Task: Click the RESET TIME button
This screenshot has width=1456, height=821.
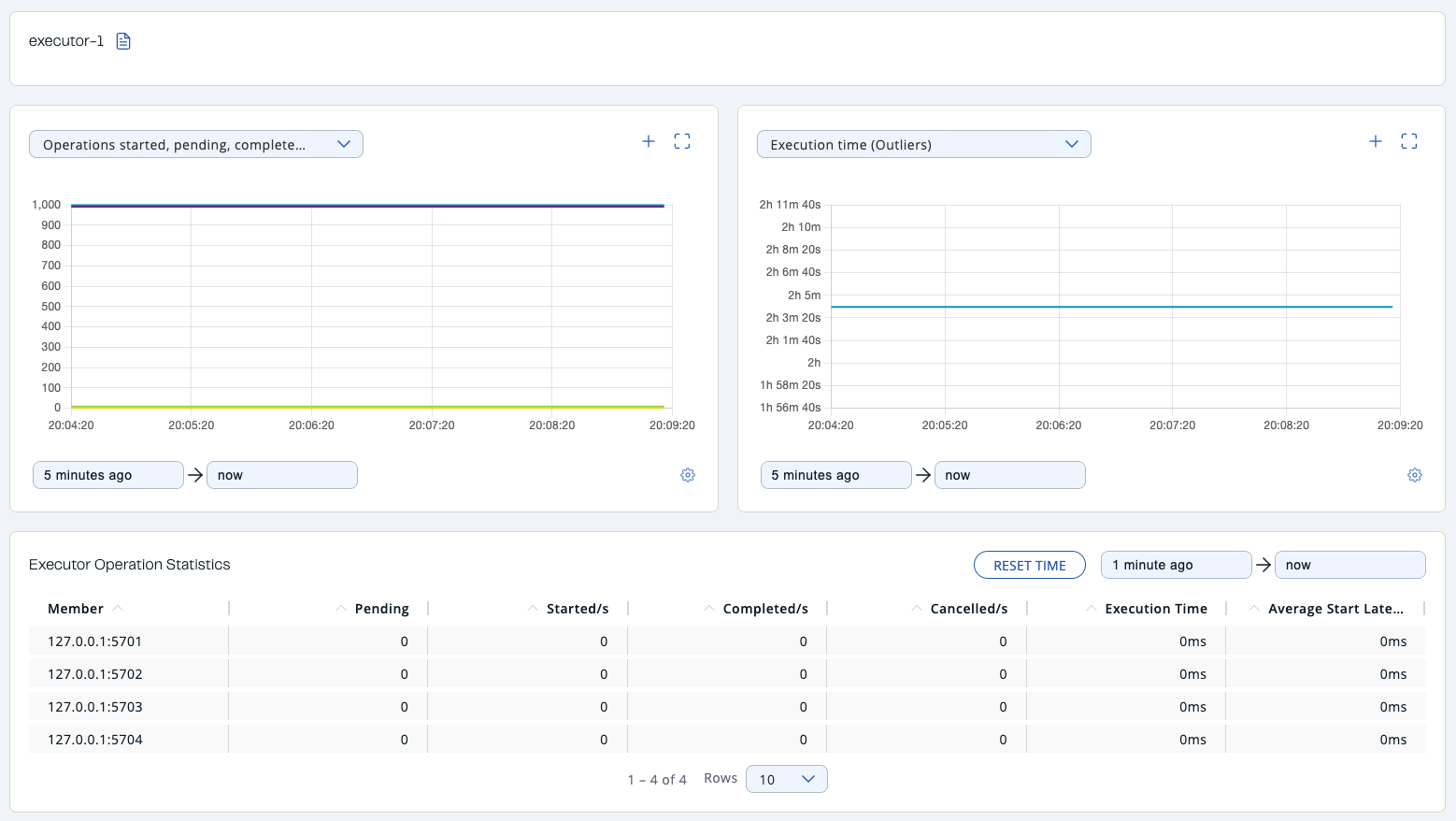Action: (1029, 565)
